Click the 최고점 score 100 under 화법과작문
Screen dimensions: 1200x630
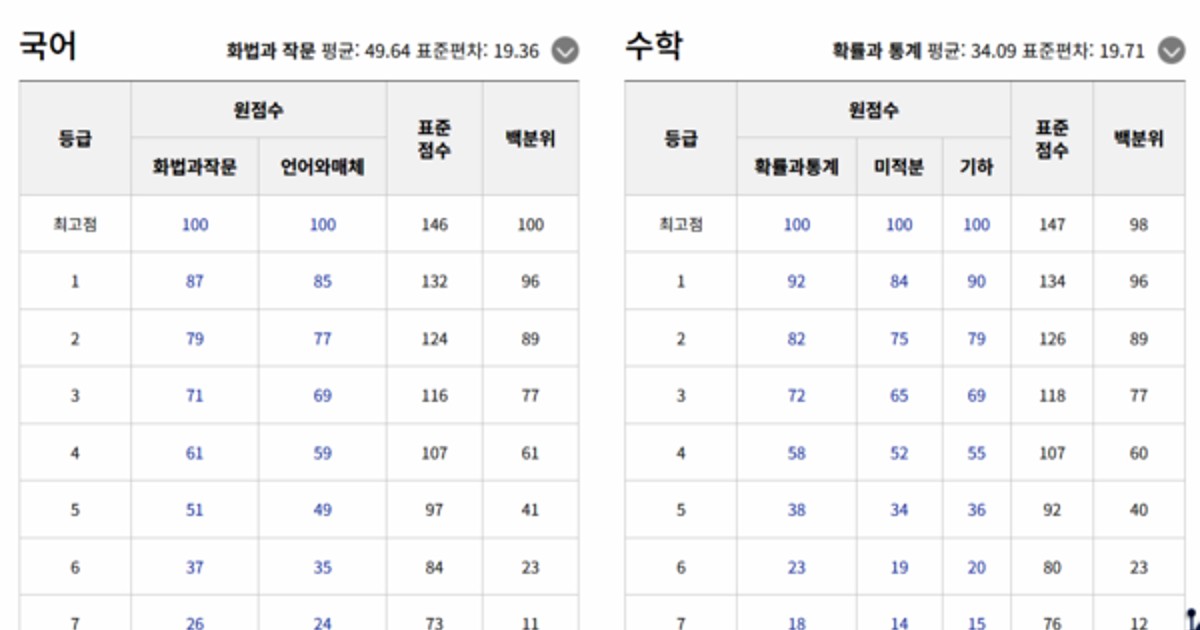195,224
